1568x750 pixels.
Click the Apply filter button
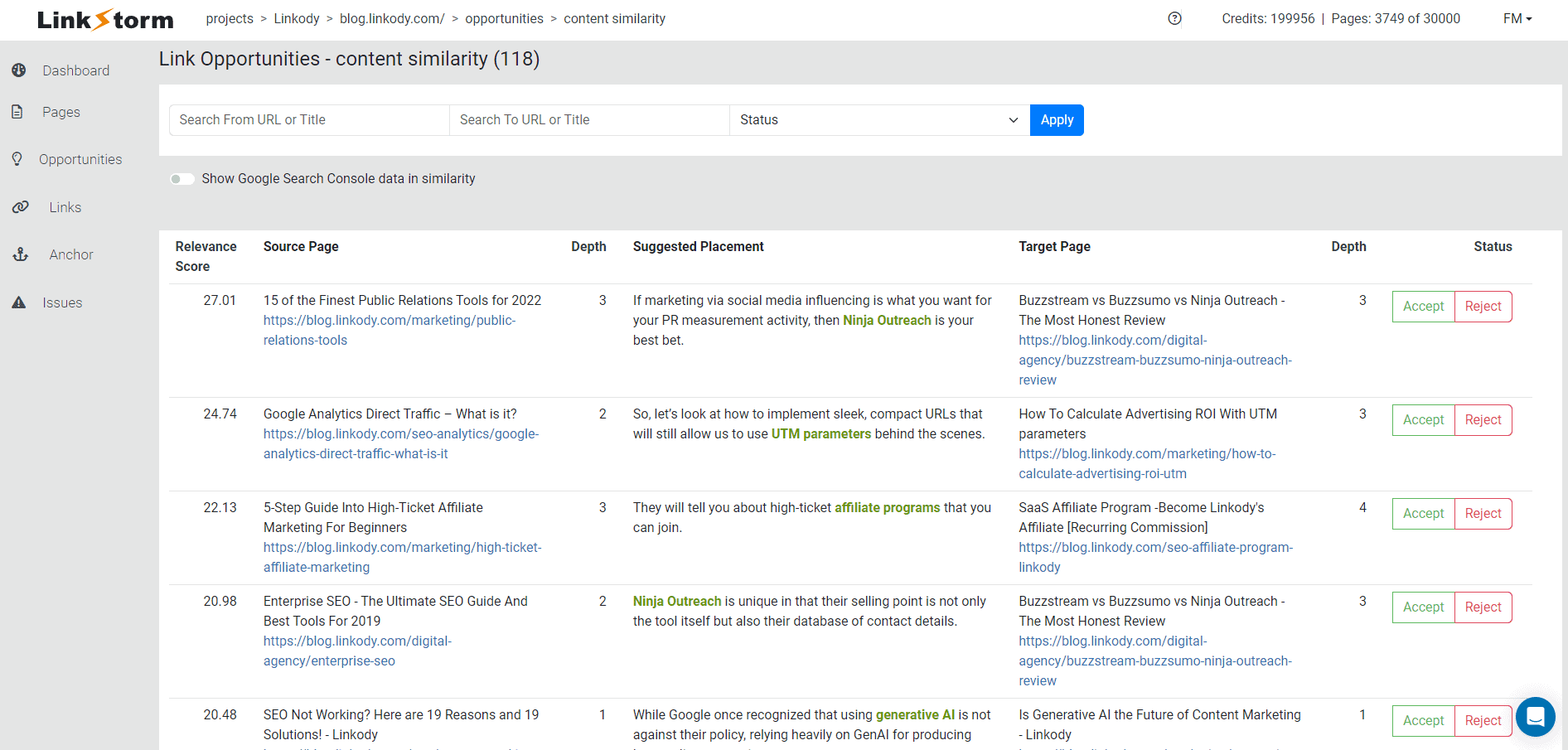[x=1056, y=119]
